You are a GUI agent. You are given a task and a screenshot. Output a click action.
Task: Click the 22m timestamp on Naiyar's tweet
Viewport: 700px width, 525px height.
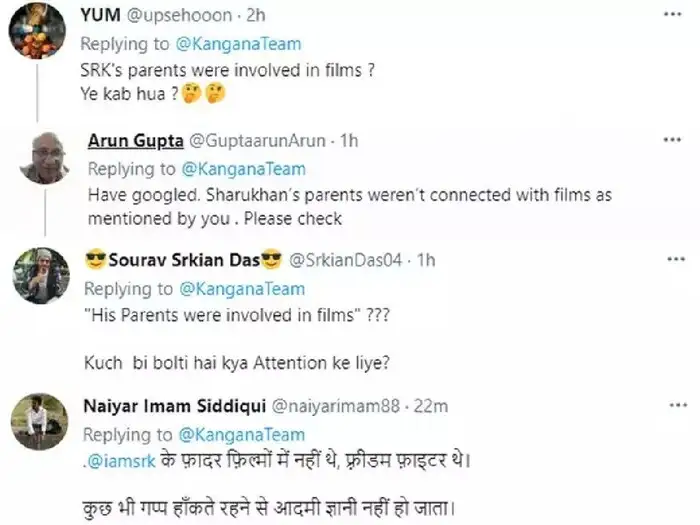(x=431, y=406)
